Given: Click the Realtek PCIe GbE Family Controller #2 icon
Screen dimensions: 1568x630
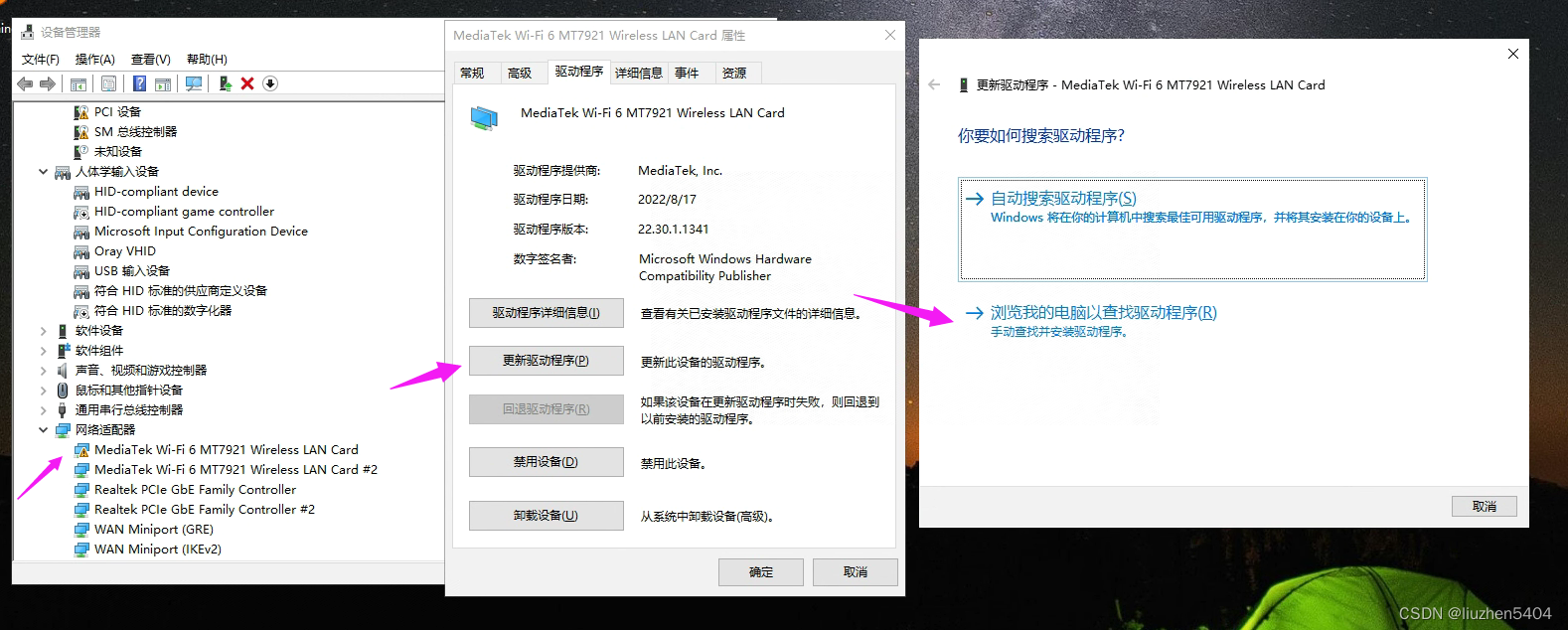Looking at the screenshot, I should click(81, 510).
